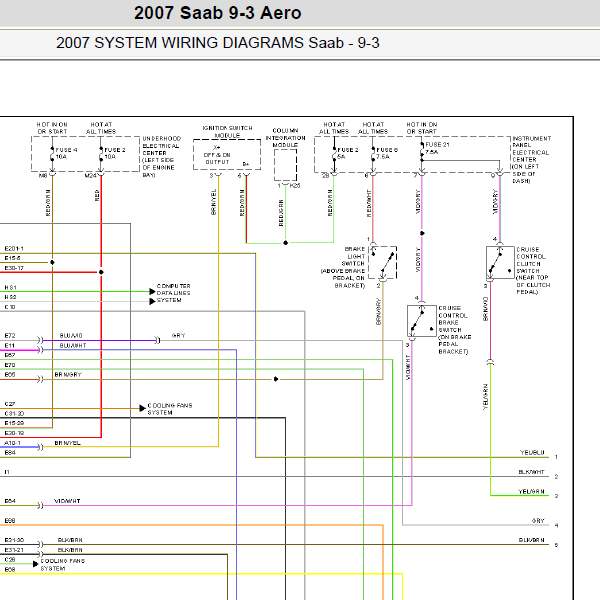This screenshot has width=600, height=600.
Task: Click the E31-21 connector label
Action: 14,550
